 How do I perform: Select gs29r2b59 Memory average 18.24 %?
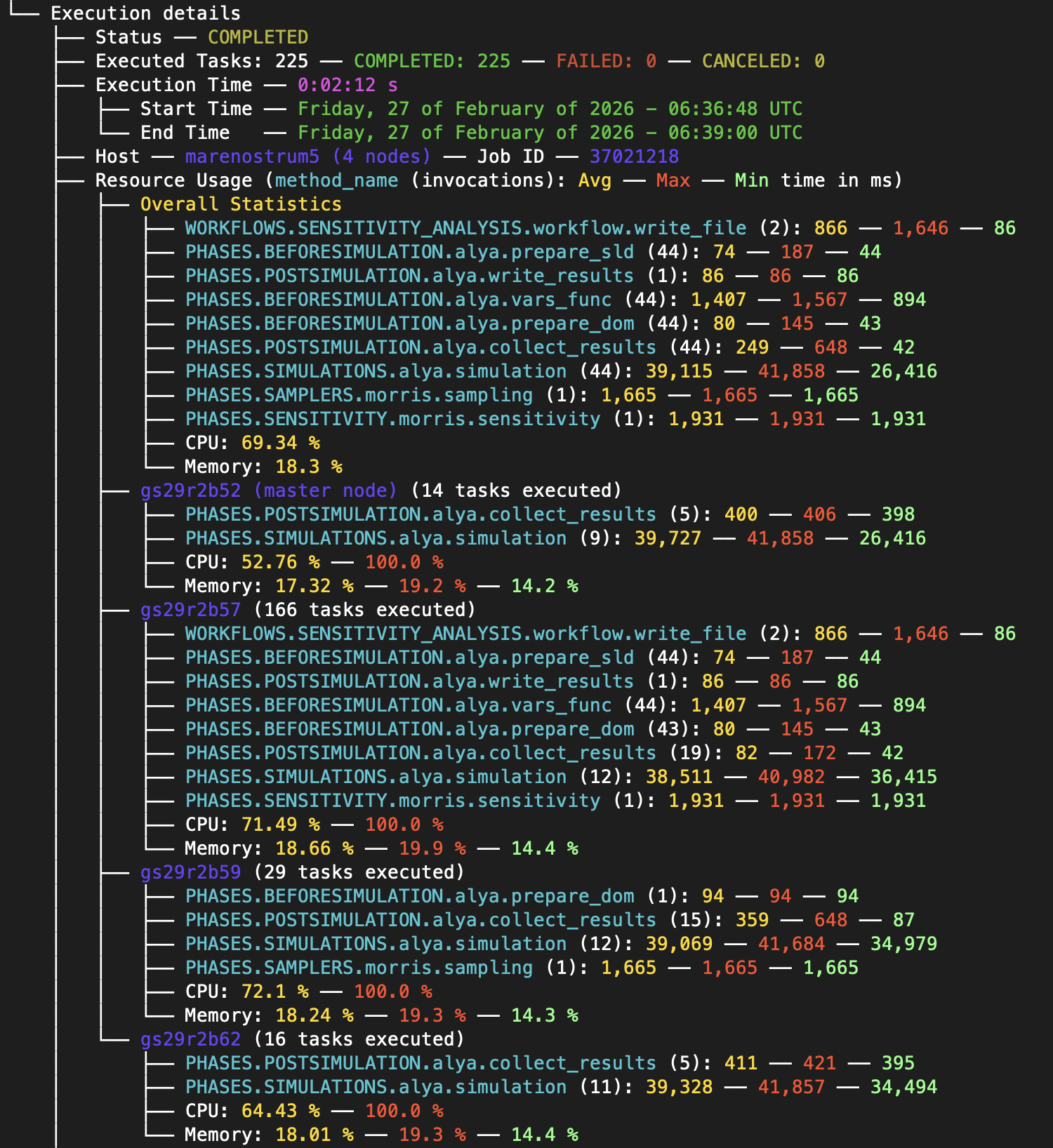pyautogui.click(x=314, y=1015)
